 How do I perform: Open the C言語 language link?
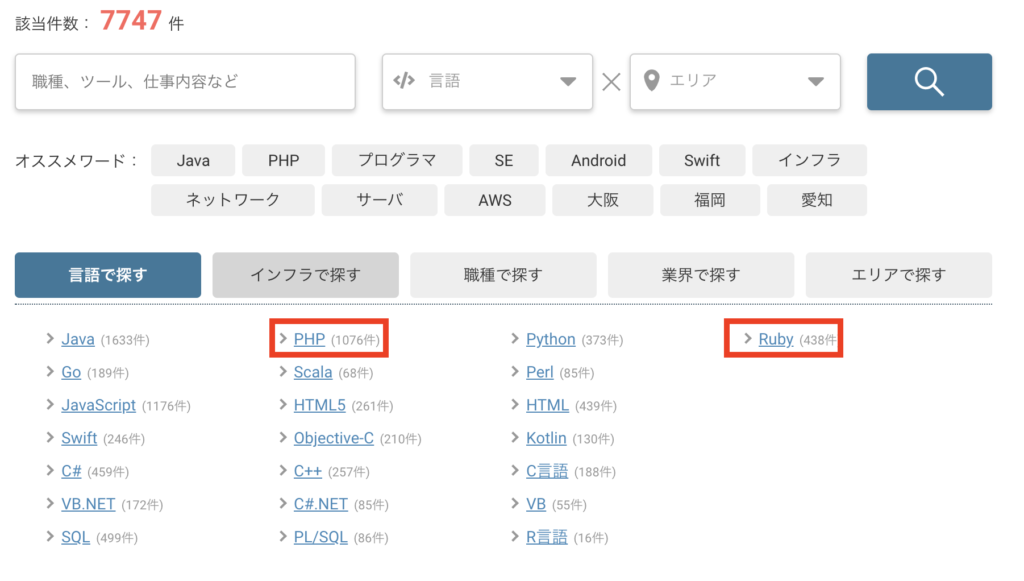click(x=547, y=471)
